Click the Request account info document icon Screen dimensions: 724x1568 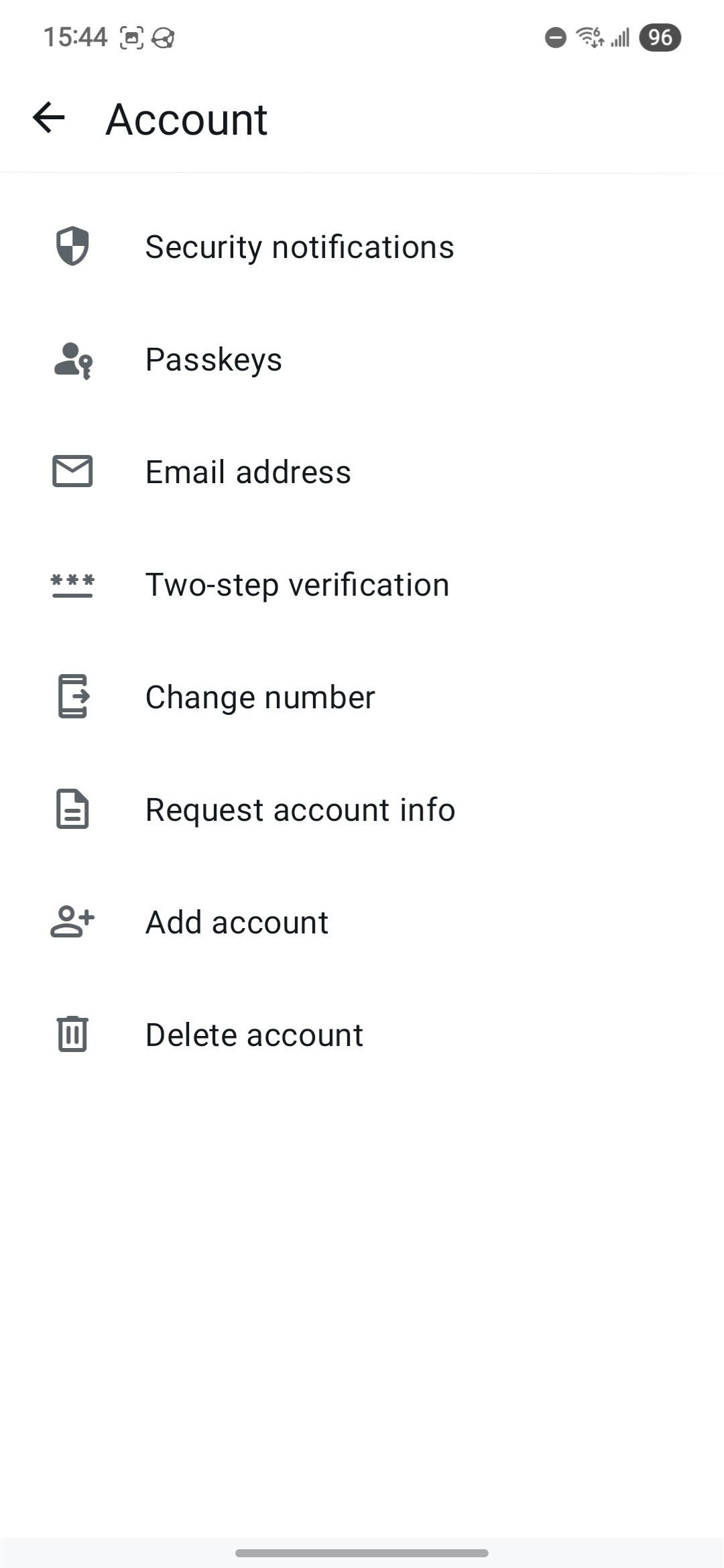pyautogui.click(x=72, y=809)
